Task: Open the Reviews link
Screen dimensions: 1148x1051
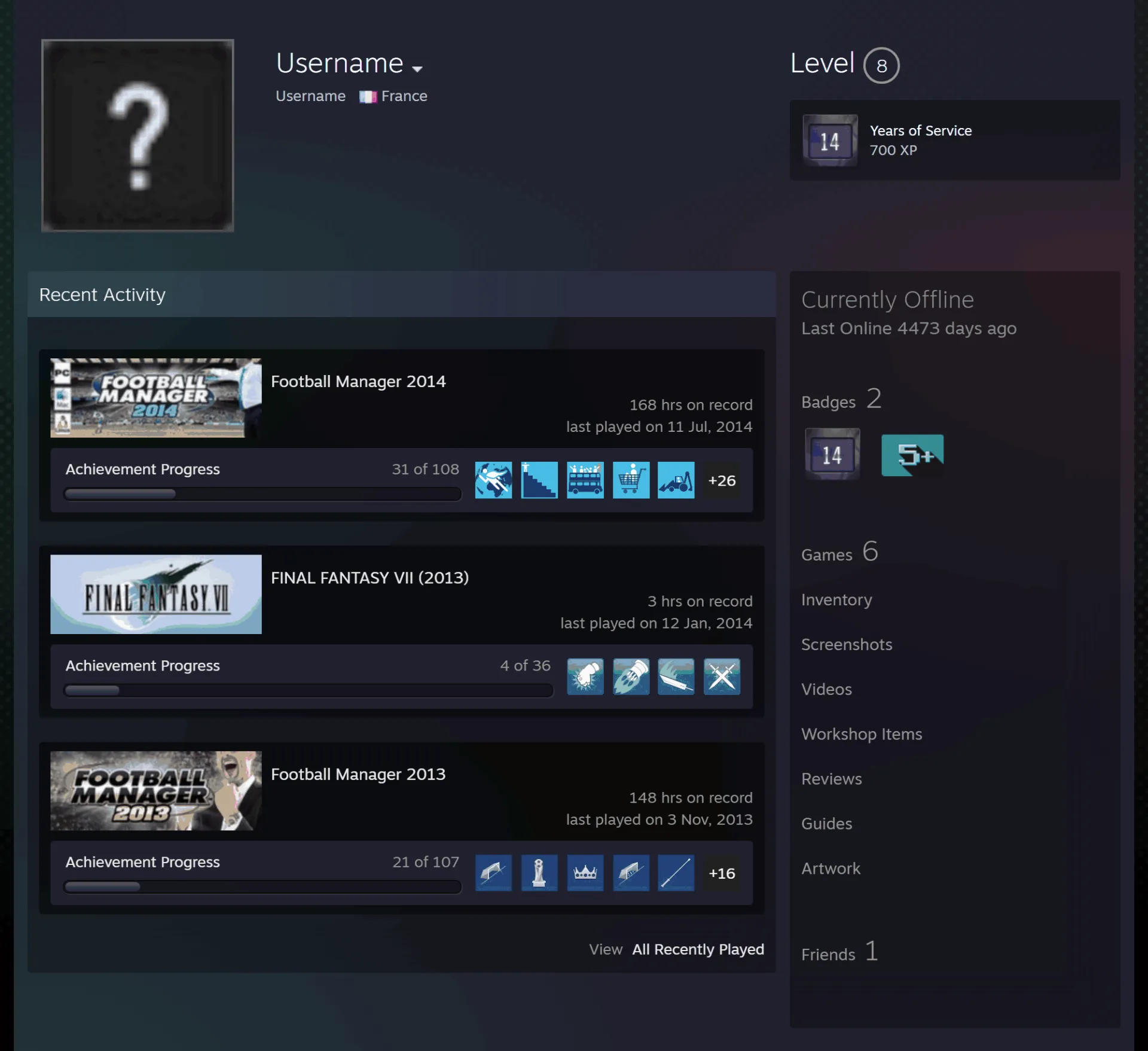Action: (832, 779)
